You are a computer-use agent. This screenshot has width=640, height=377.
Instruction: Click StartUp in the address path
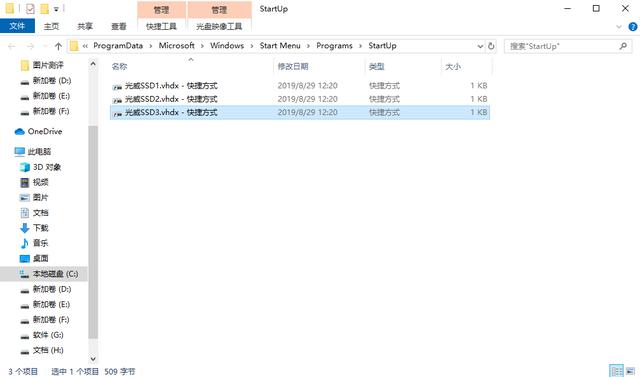[x=382, y=46]
